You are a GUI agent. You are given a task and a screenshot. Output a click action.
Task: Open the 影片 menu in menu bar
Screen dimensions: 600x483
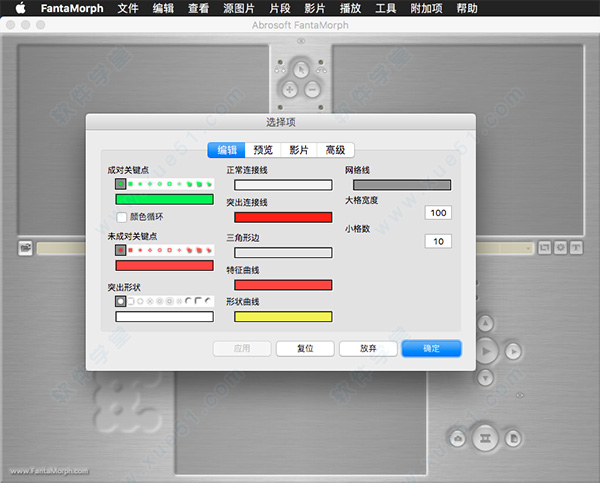tap(315, 8)
